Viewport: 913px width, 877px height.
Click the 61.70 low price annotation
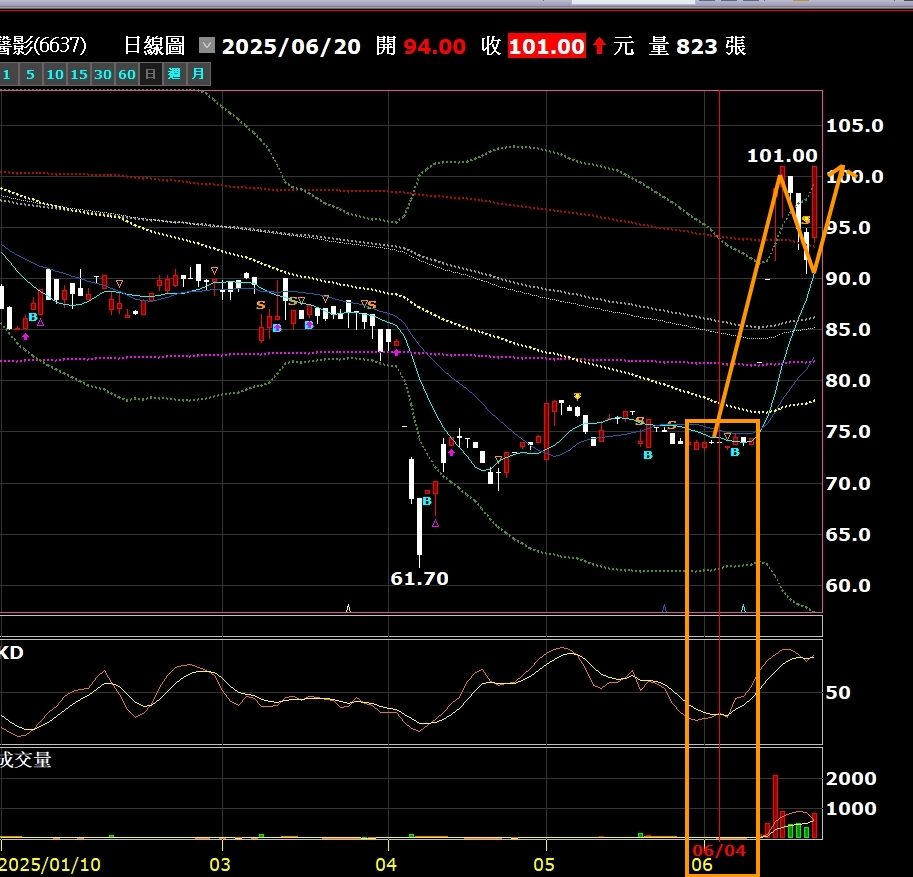[x=419, y=578]
